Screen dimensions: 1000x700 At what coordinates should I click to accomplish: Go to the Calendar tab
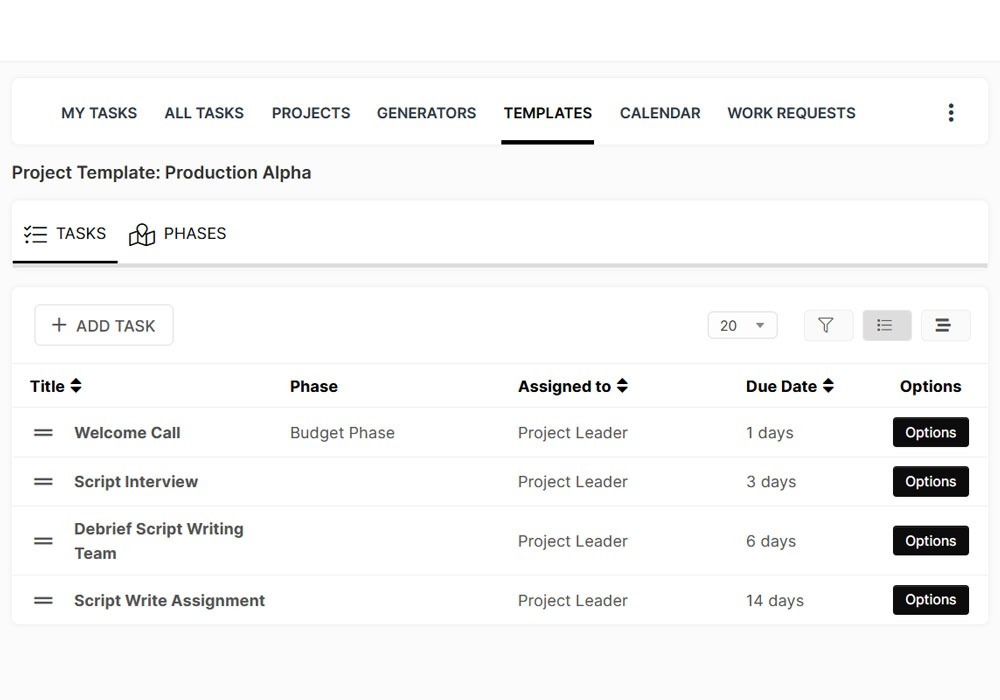[x=660, y=113]
